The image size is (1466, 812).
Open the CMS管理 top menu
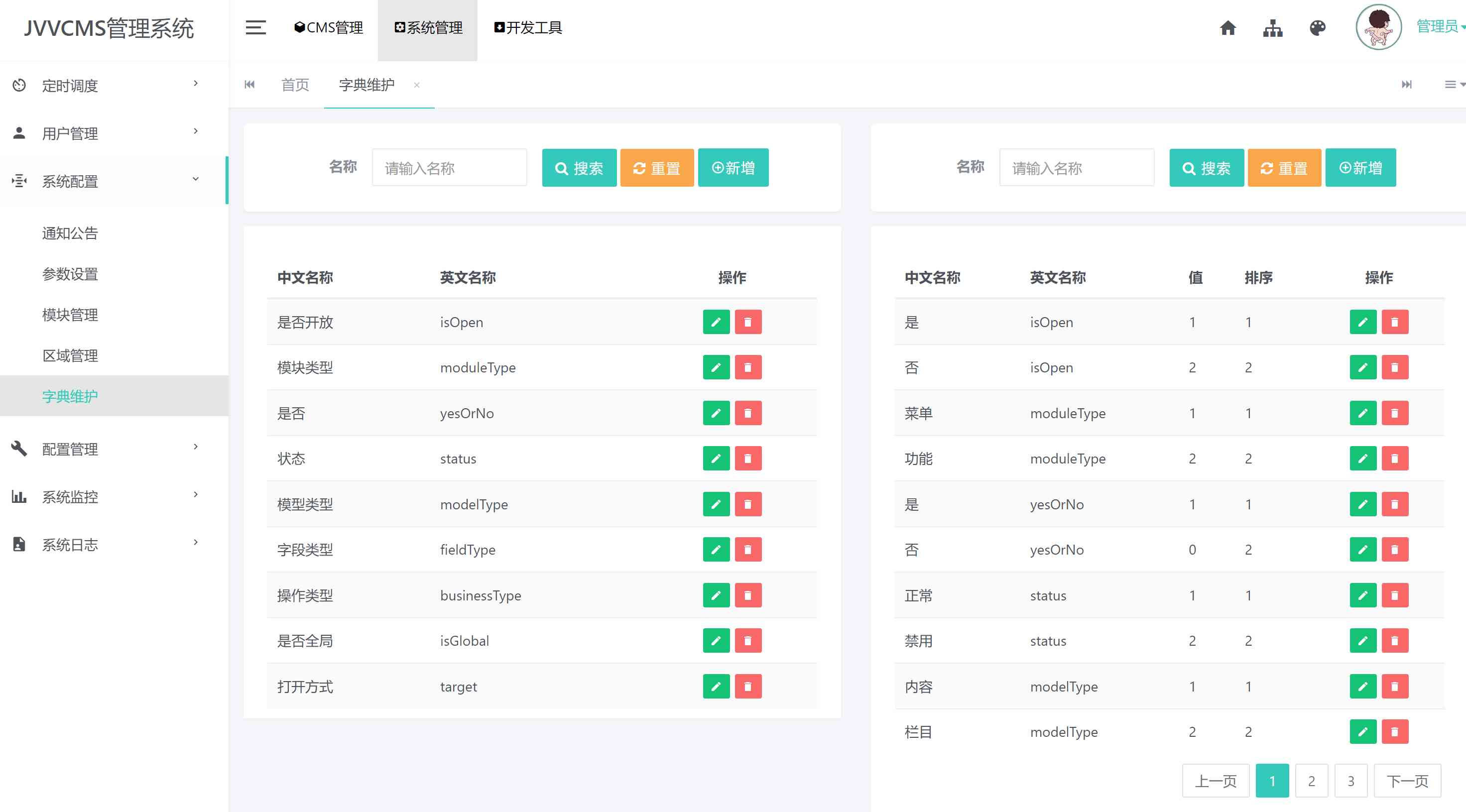click(328, 27)
